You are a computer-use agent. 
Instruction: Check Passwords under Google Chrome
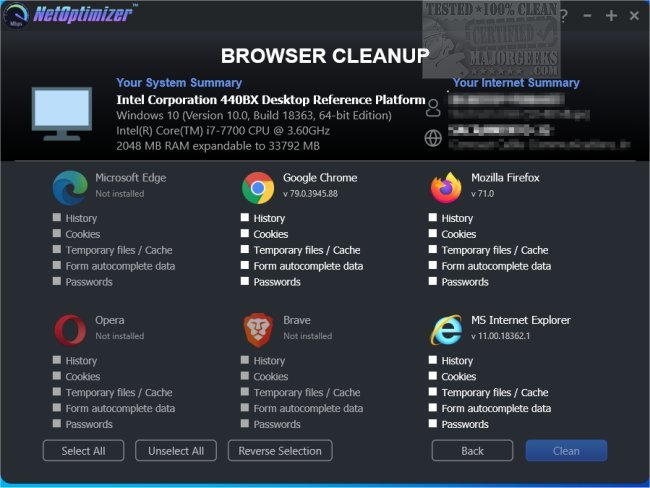pyautogui.click(x=245, y=281)
